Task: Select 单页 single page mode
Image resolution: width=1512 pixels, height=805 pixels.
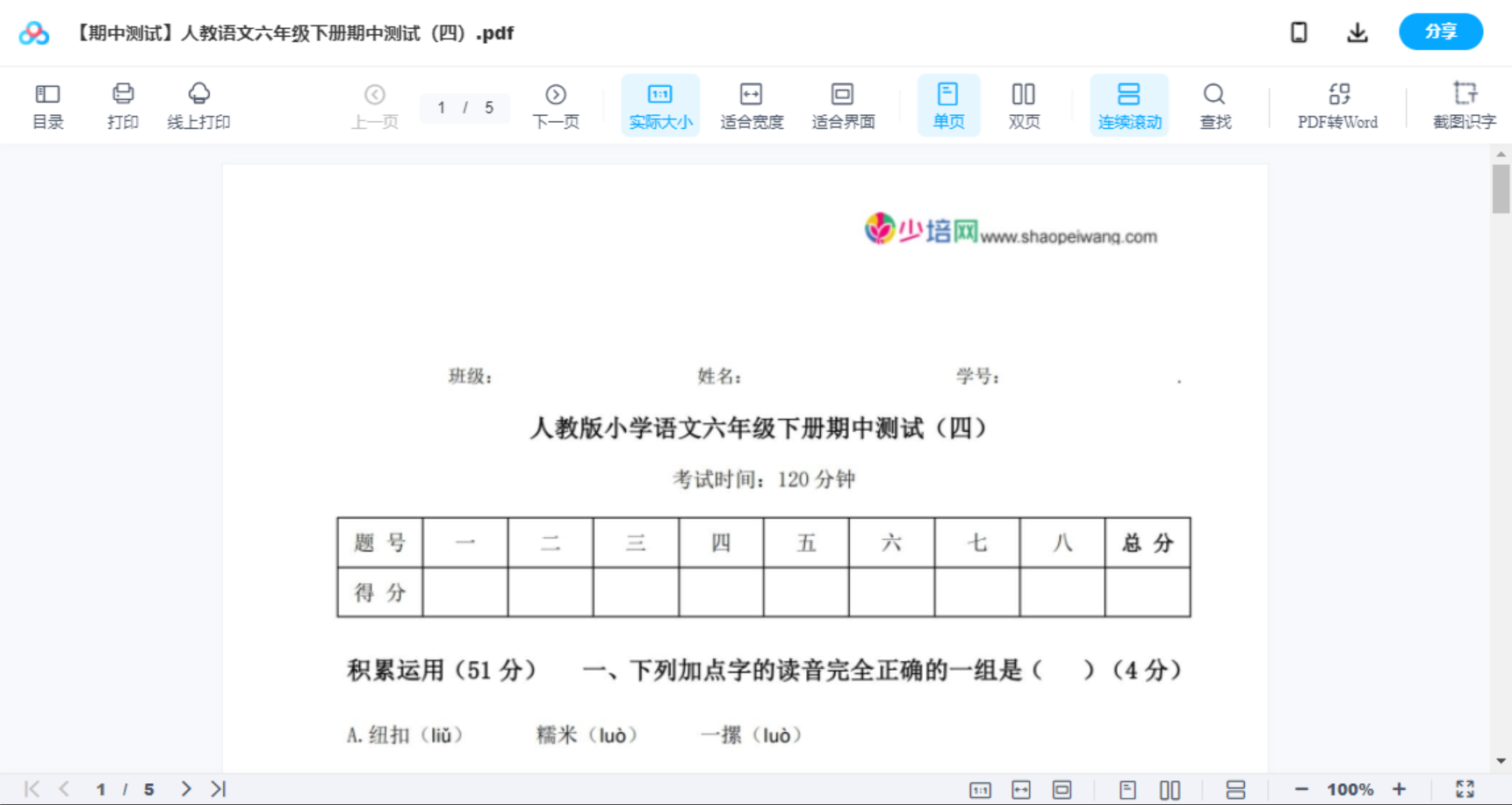Action: (948, 104)
